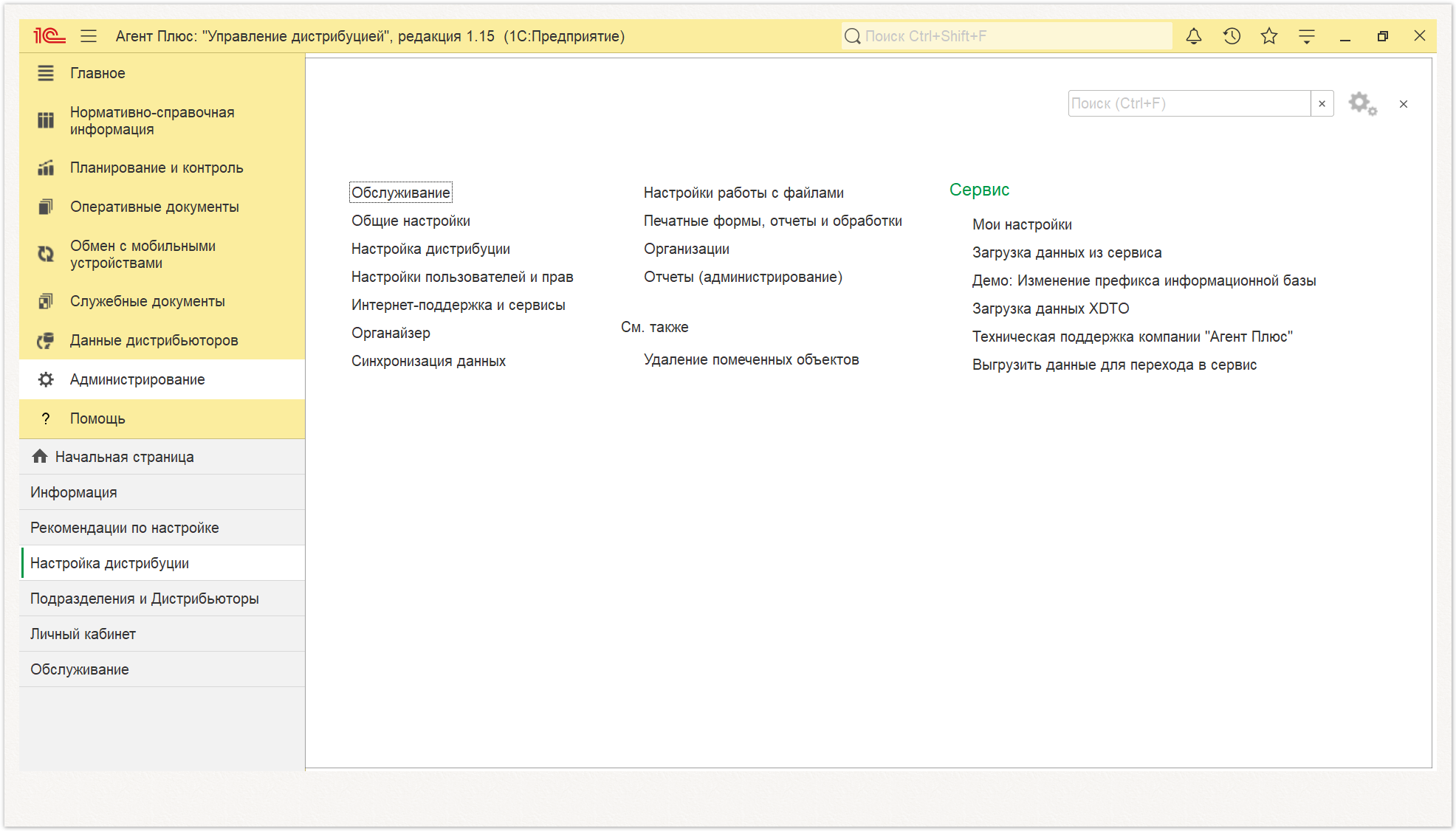The height and width of the screenshot is (831, 1456).
Task: Open the service menu lines icon in title bar
Action: pos(1307,35)
